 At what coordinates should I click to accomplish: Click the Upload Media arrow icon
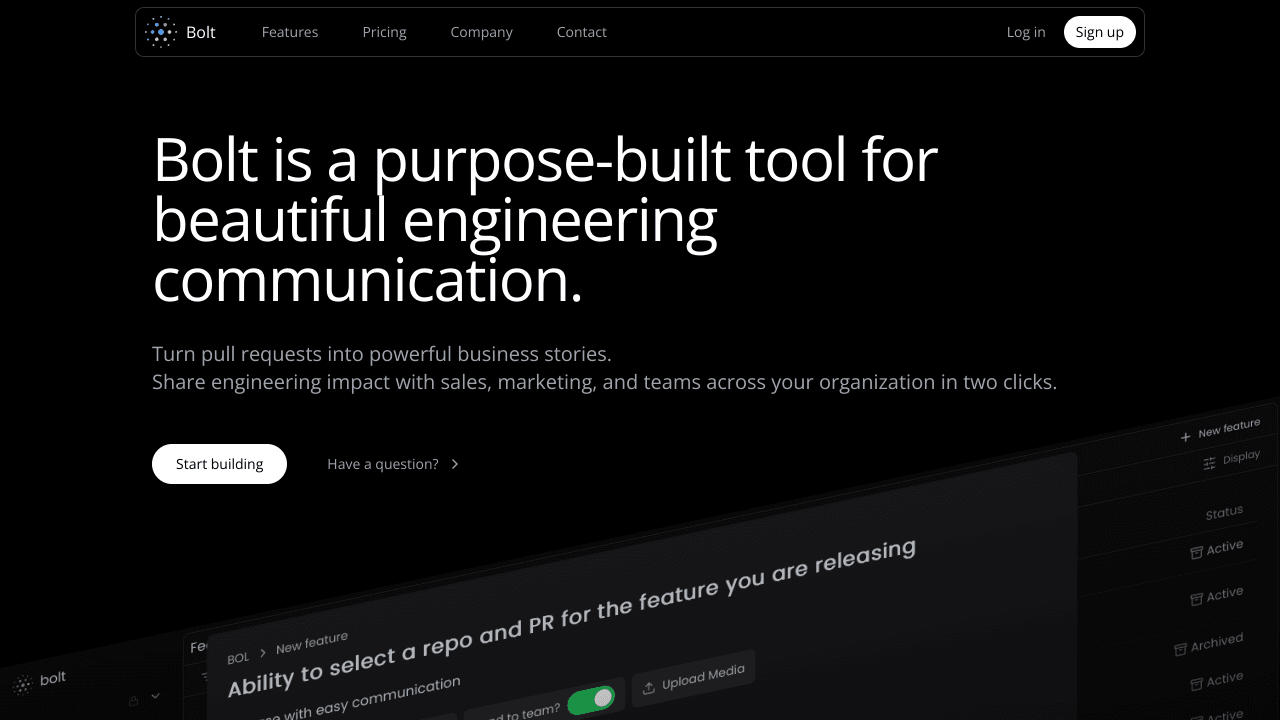(648, 687)
